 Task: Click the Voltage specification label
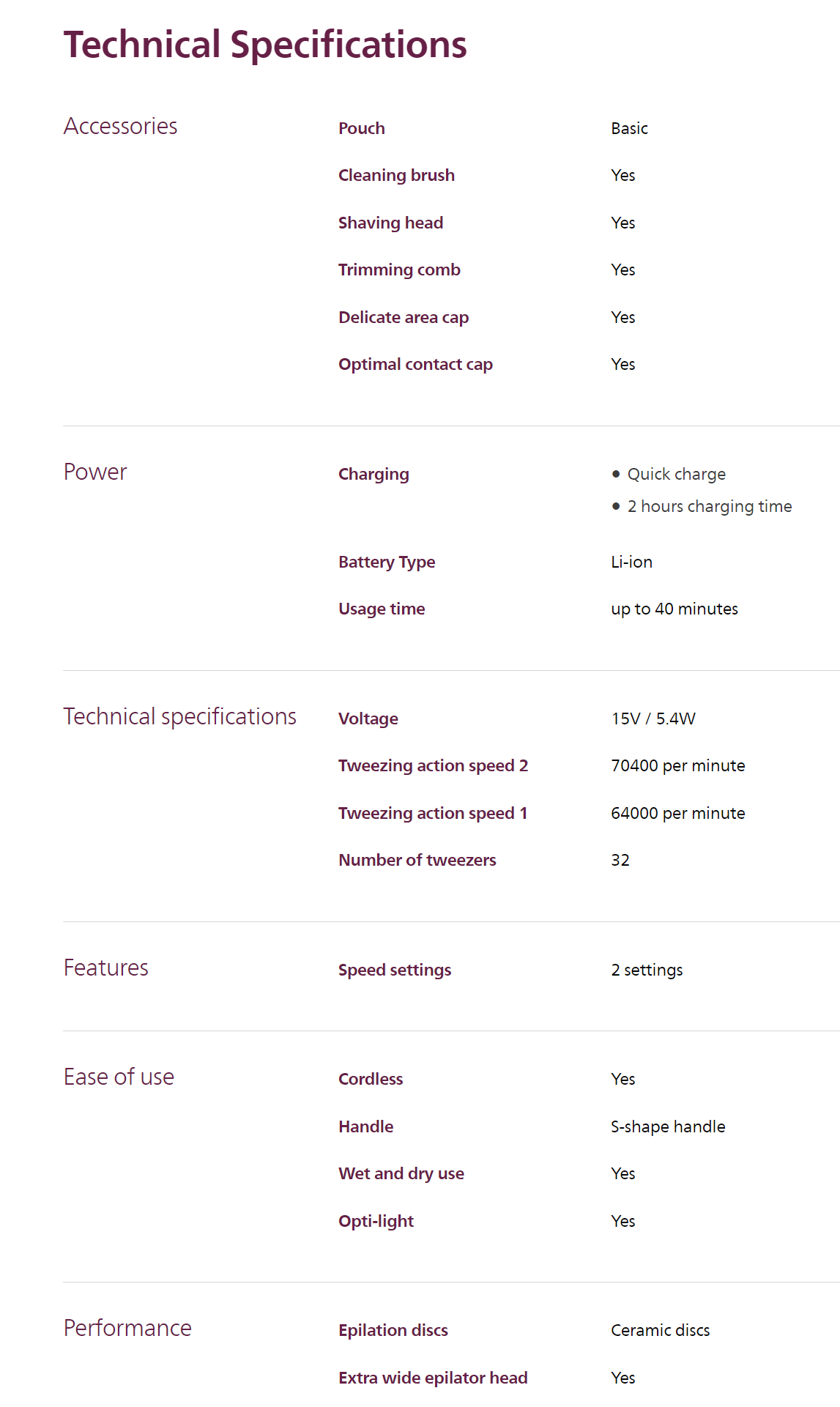point(368,719)
